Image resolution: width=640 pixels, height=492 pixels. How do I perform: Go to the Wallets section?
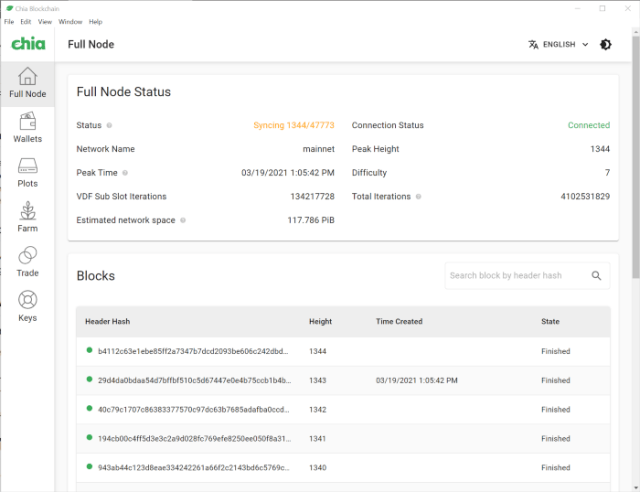(x=27, y=127)
